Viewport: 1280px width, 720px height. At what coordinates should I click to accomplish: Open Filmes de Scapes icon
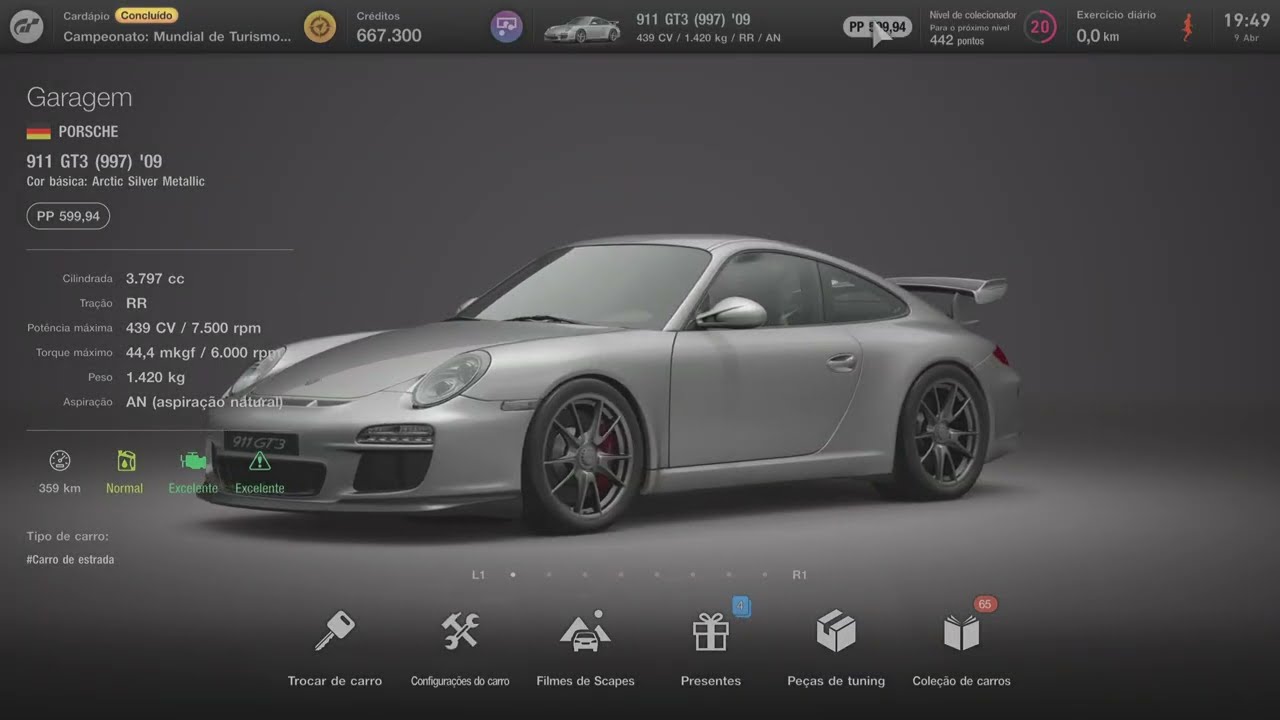click(585, 631)
